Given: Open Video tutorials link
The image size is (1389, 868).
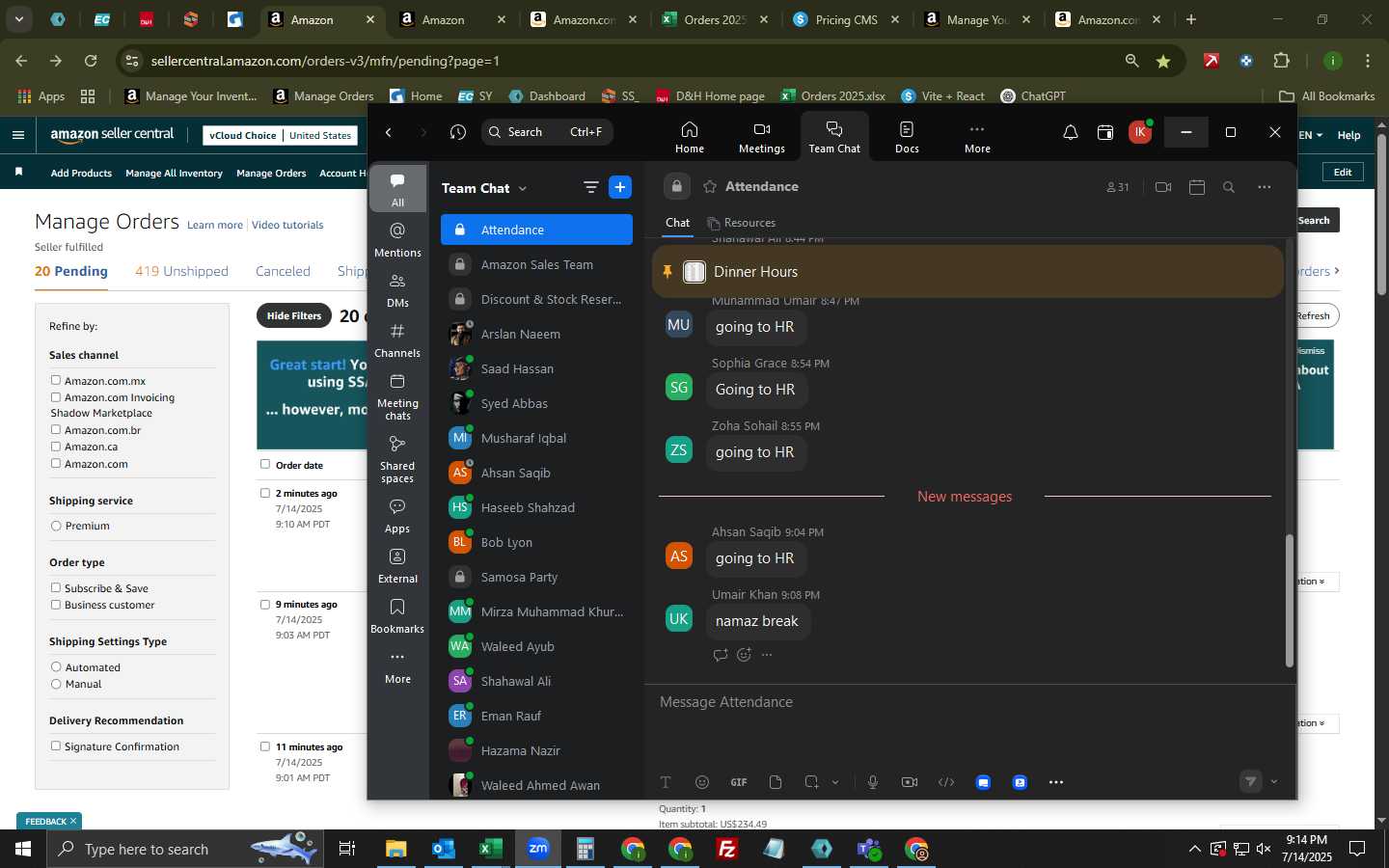Looking at the screenshot, I should coord(287,225).
